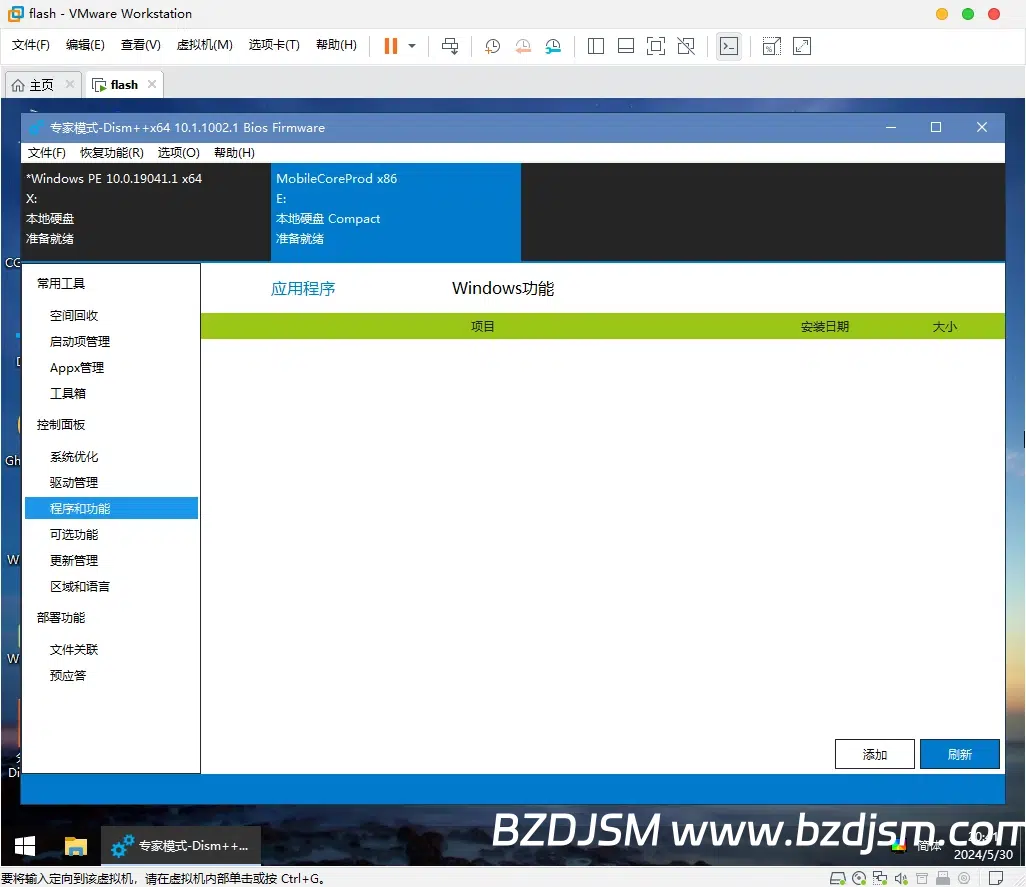1026x887 pixels.
Task: Open 启动项管理 in the sidebar
Action: tap(80, 341)
